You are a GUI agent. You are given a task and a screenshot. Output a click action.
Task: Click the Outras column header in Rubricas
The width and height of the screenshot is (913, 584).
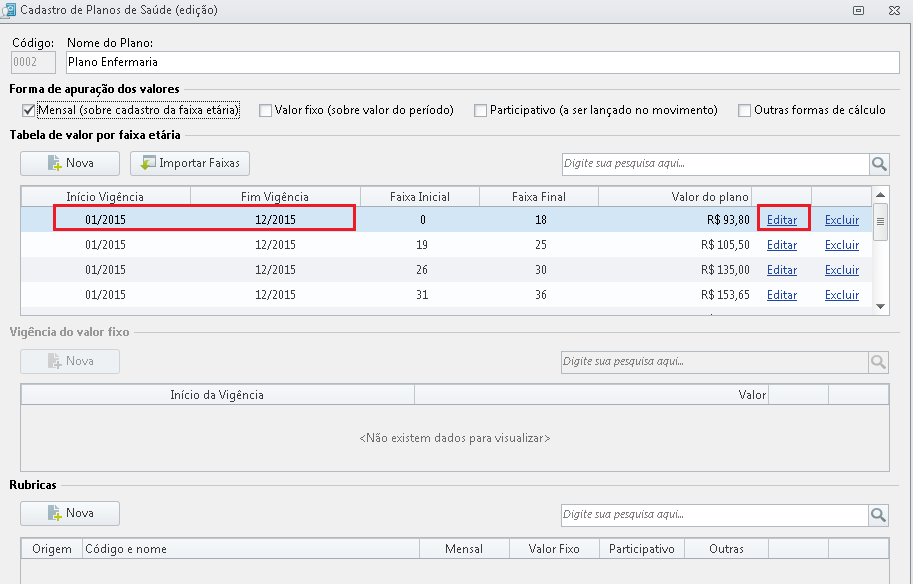pyautogui.click(x=726, y=549)
